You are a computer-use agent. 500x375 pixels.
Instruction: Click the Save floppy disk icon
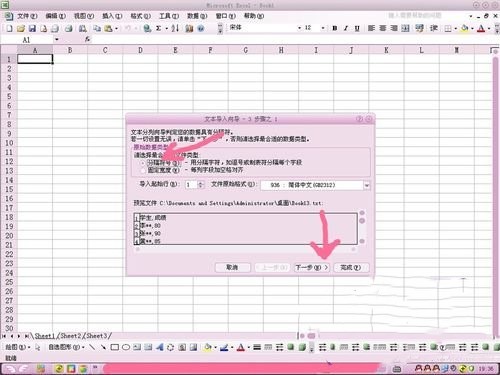coord(32,29)
